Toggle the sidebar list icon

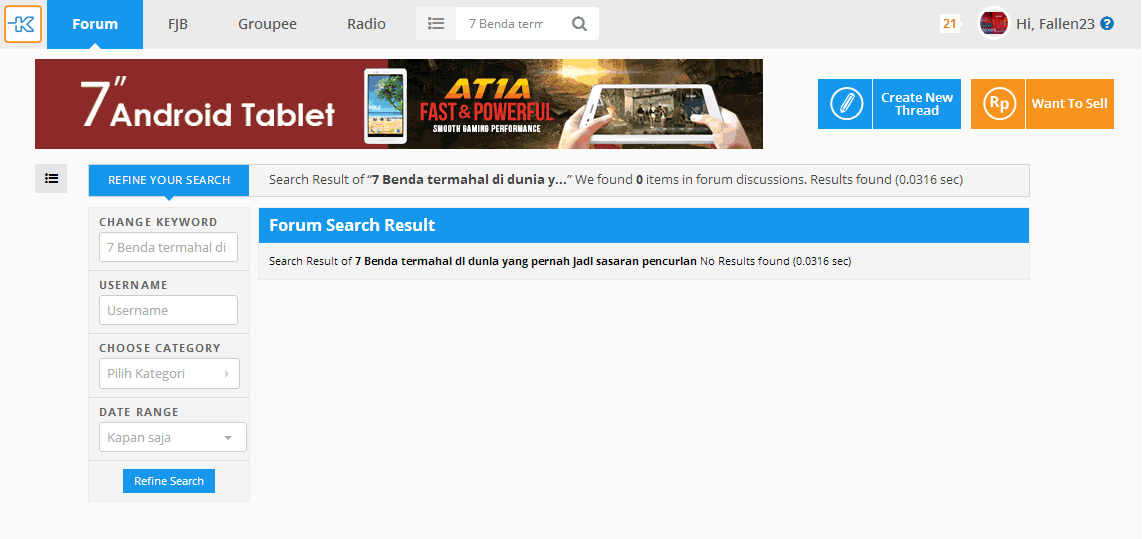click(51, 178)
